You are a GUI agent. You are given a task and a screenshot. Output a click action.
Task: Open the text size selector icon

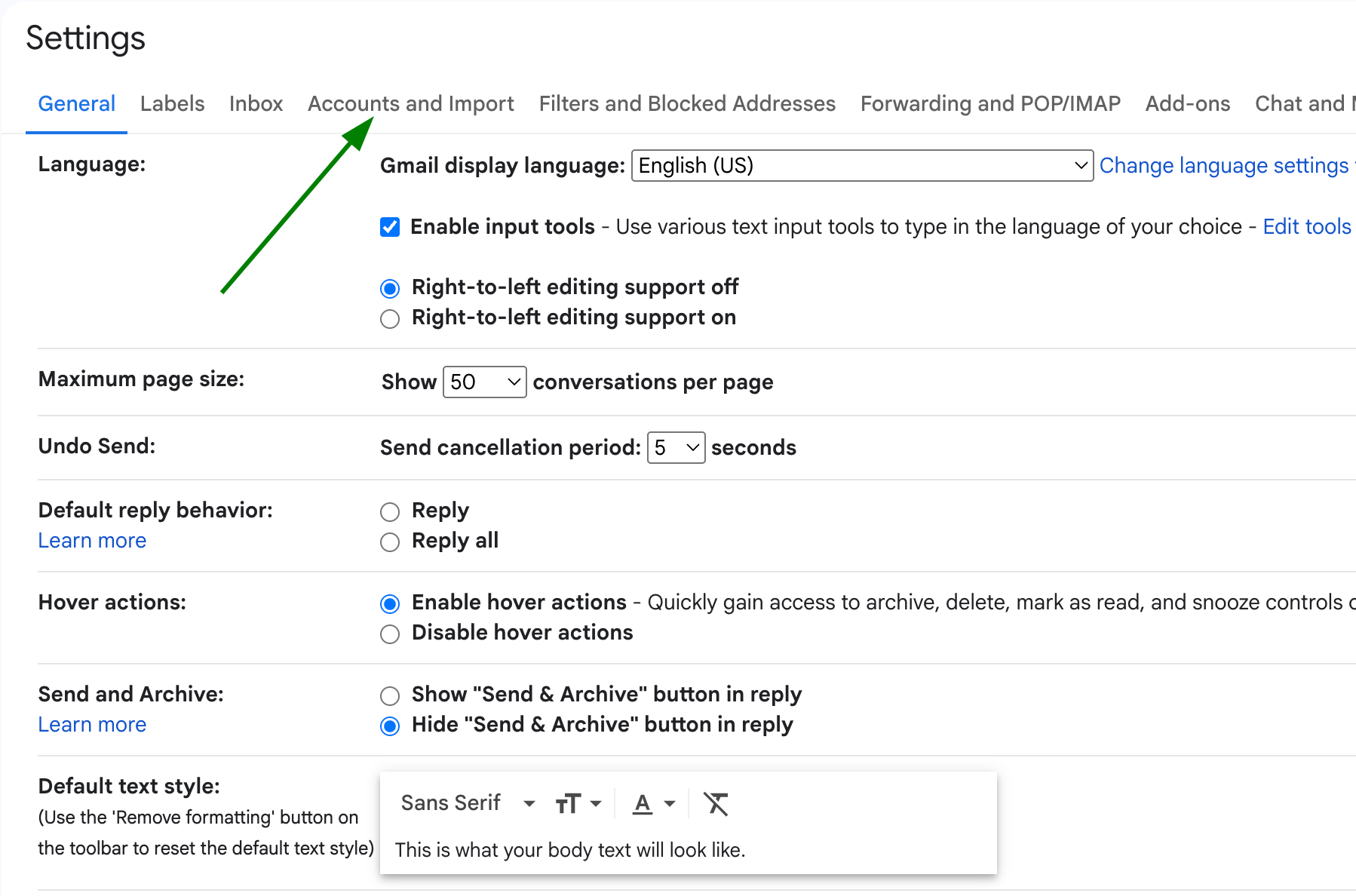(577, 803)
